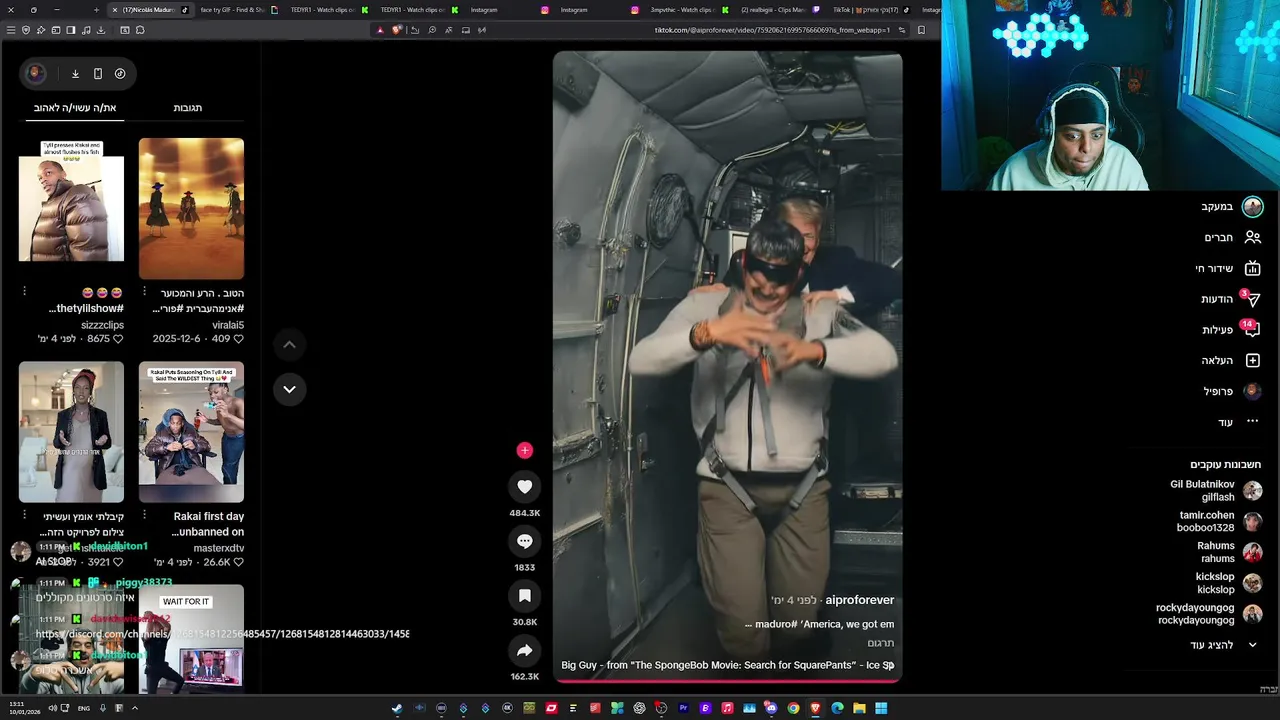Image resolution: width=1280 pixels, height=720 pixels.
Task: Switch to the תגובות comments tab
Action: (188, 108)
